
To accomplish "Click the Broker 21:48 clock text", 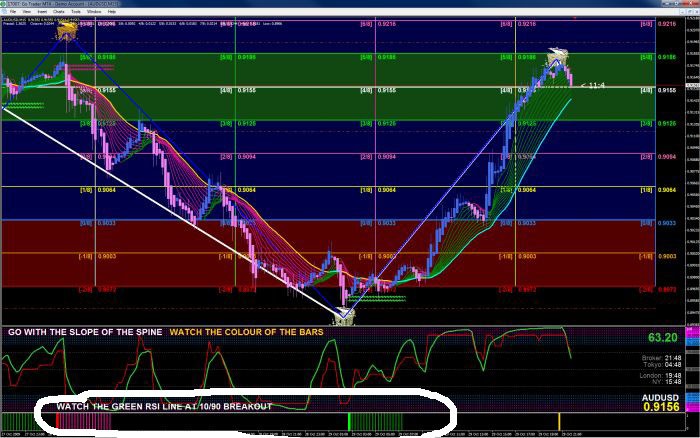I will point(661,358).
